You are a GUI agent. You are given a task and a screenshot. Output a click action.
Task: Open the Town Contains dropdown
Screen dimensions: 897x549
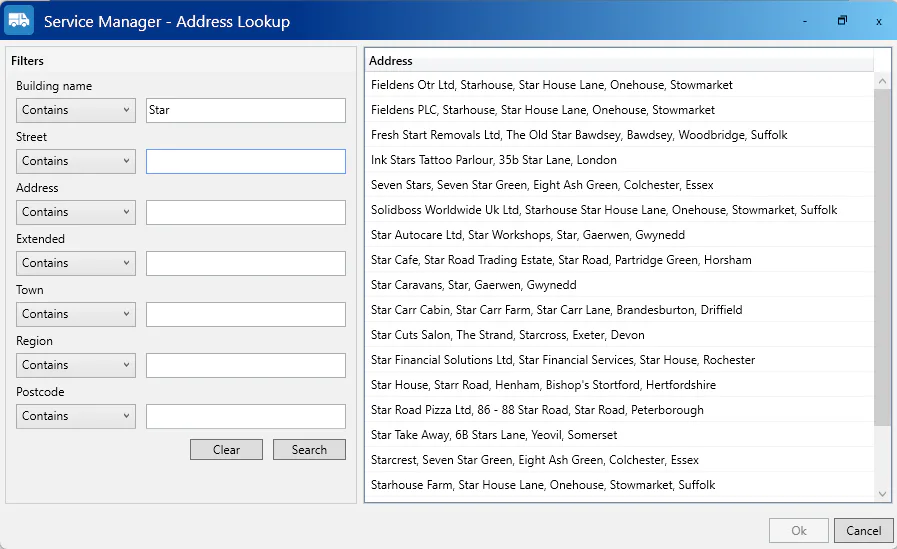click(x=76, y=314)
